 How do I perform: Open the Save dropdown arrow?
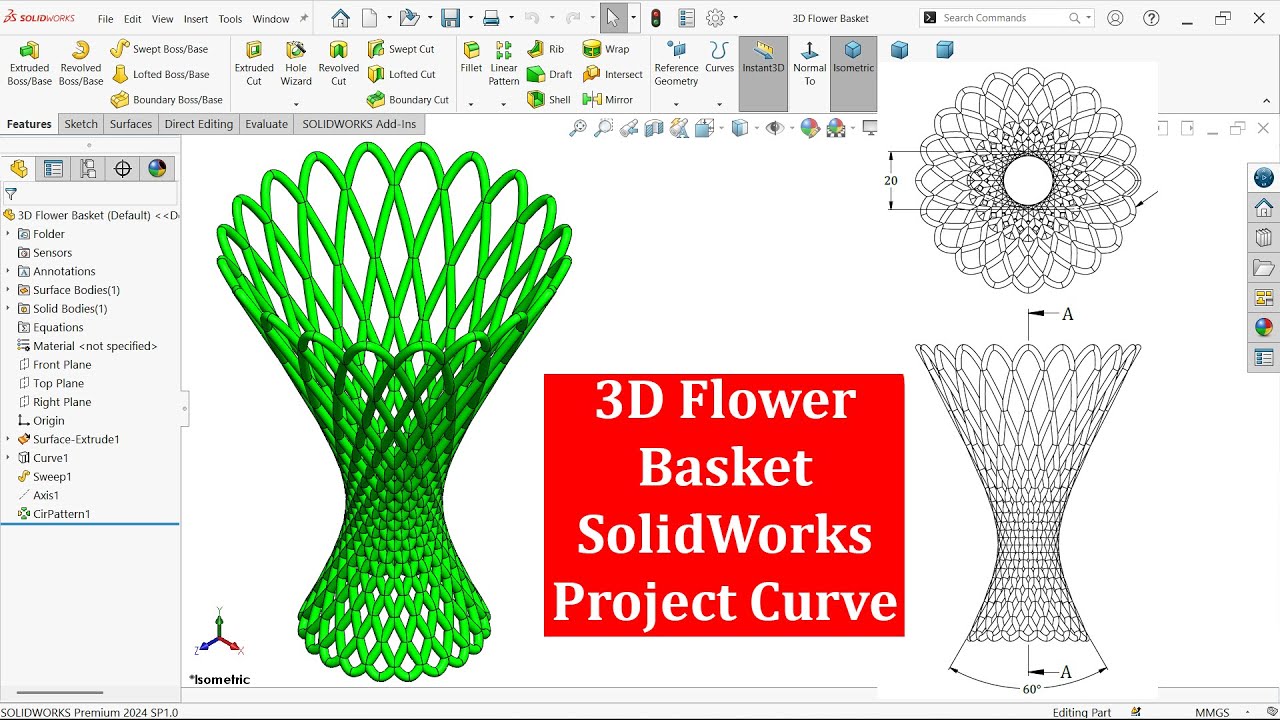click(470, 18)
